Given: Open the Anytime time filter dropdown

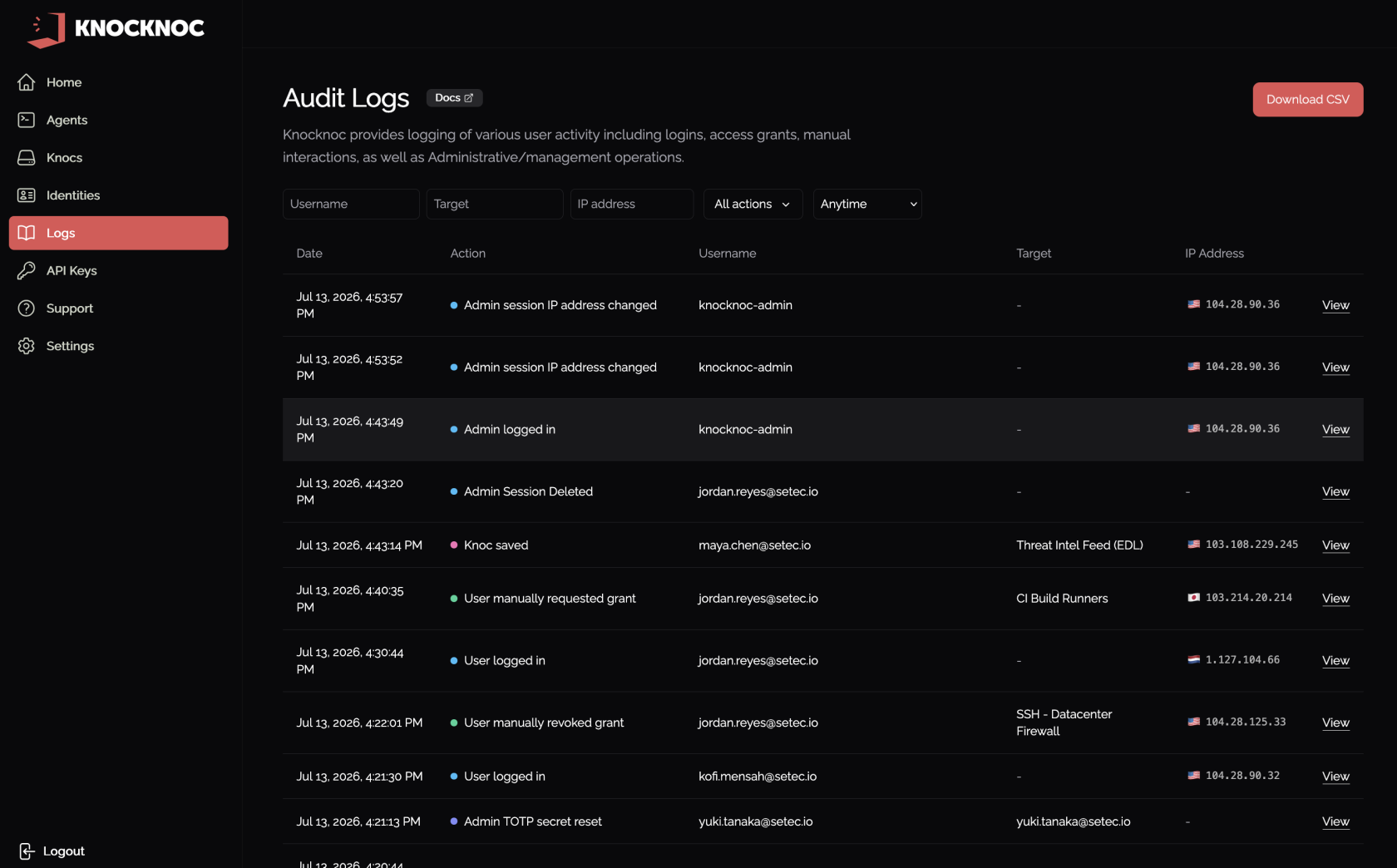Looking at the screenshot, I should (867, 204).
